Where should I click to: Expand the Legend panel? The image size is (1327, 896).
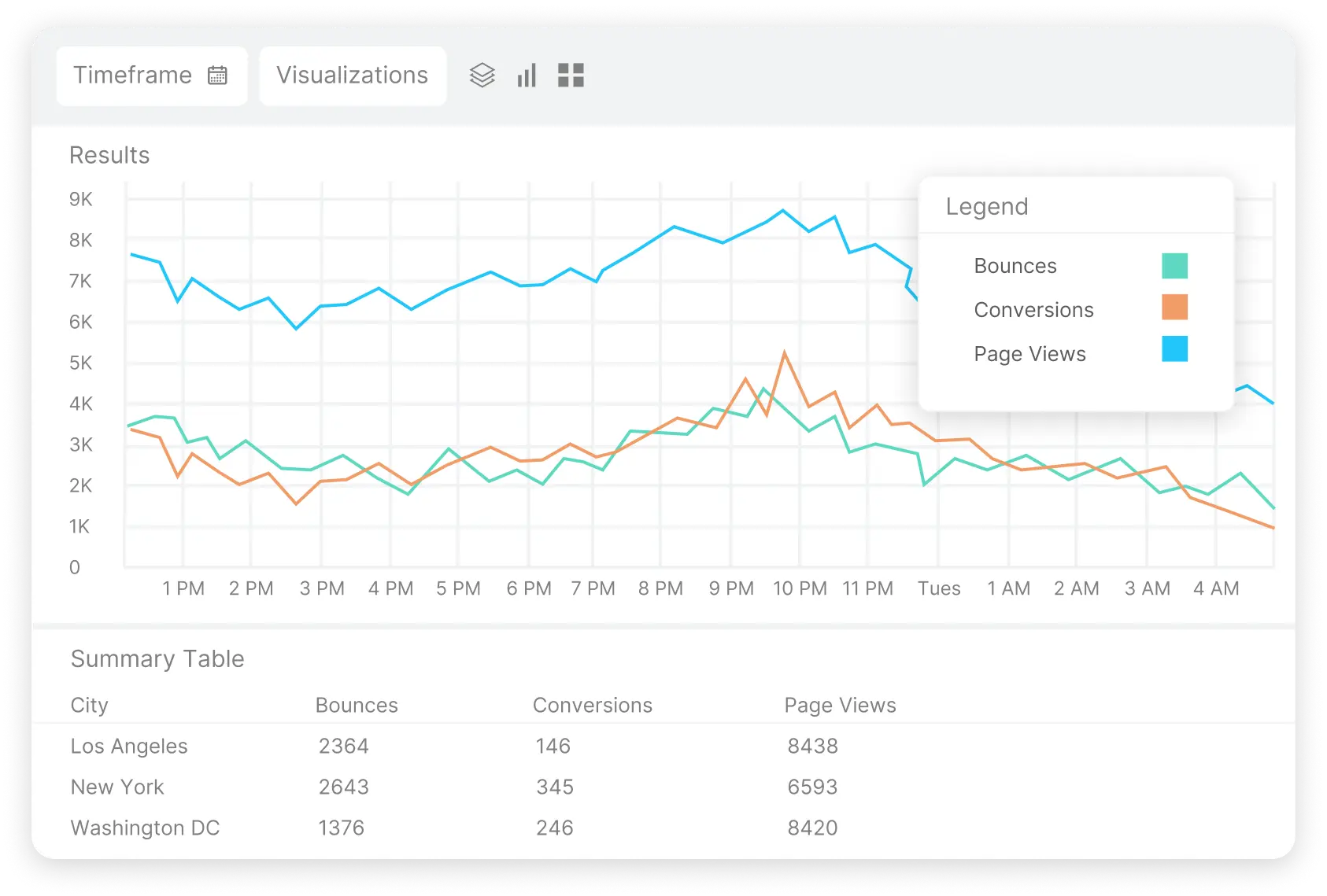pos(987,206)
